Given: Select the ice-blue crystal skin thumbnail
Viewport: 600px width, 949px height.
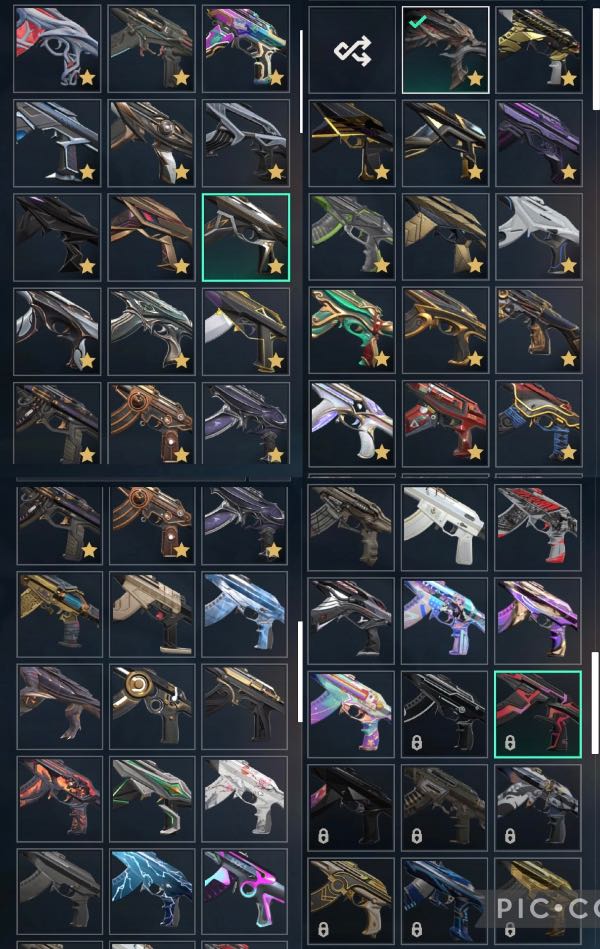Looking at the screenshot, I should pos(245,614).
